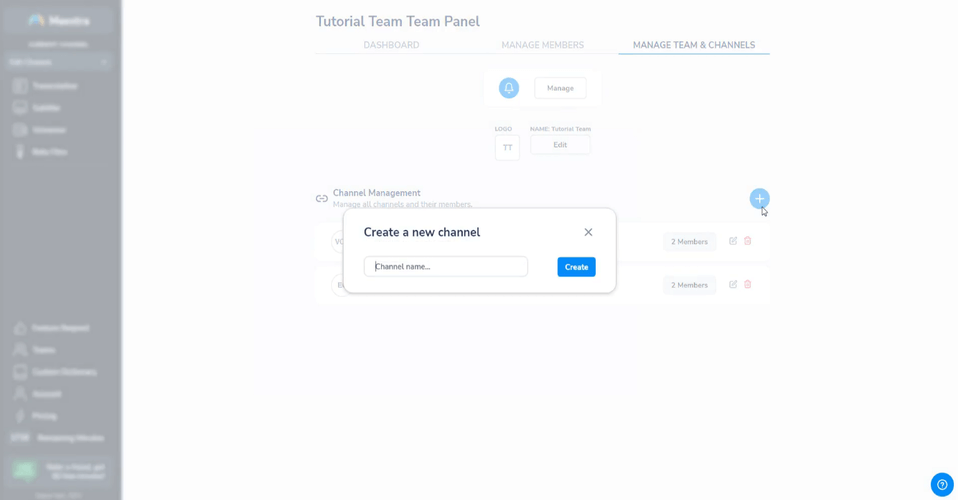
Task: Click the Manage button beside the bell
Action: [x=560, y=88]
